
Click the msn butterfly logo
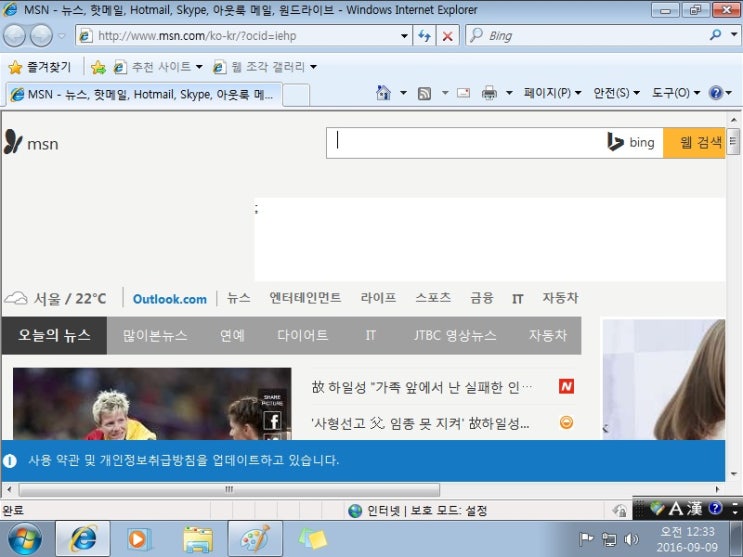(31, 142)
